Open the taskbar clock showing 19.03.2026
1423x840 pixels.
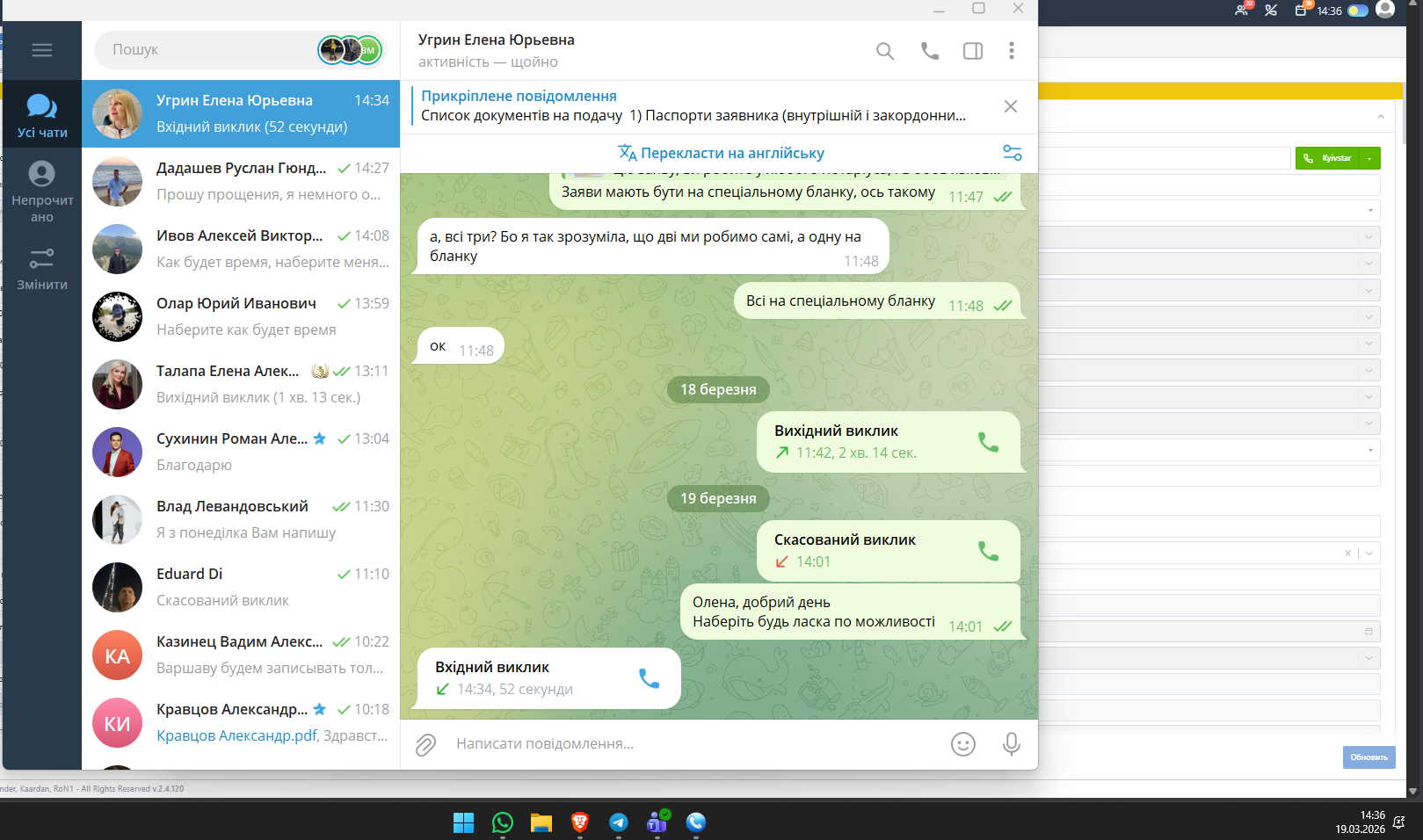[x=1360, y=822]
